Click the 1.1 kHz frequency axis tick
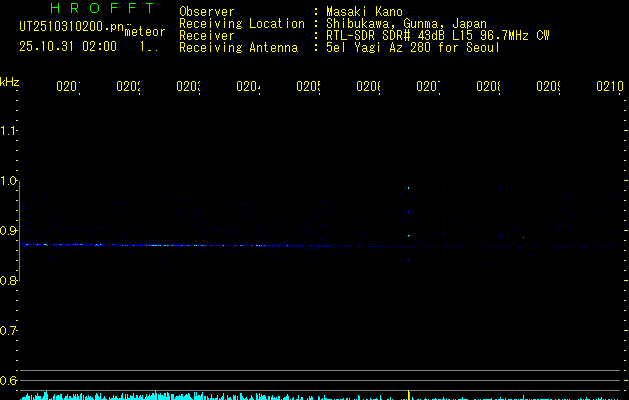 (x=9, y=131)
